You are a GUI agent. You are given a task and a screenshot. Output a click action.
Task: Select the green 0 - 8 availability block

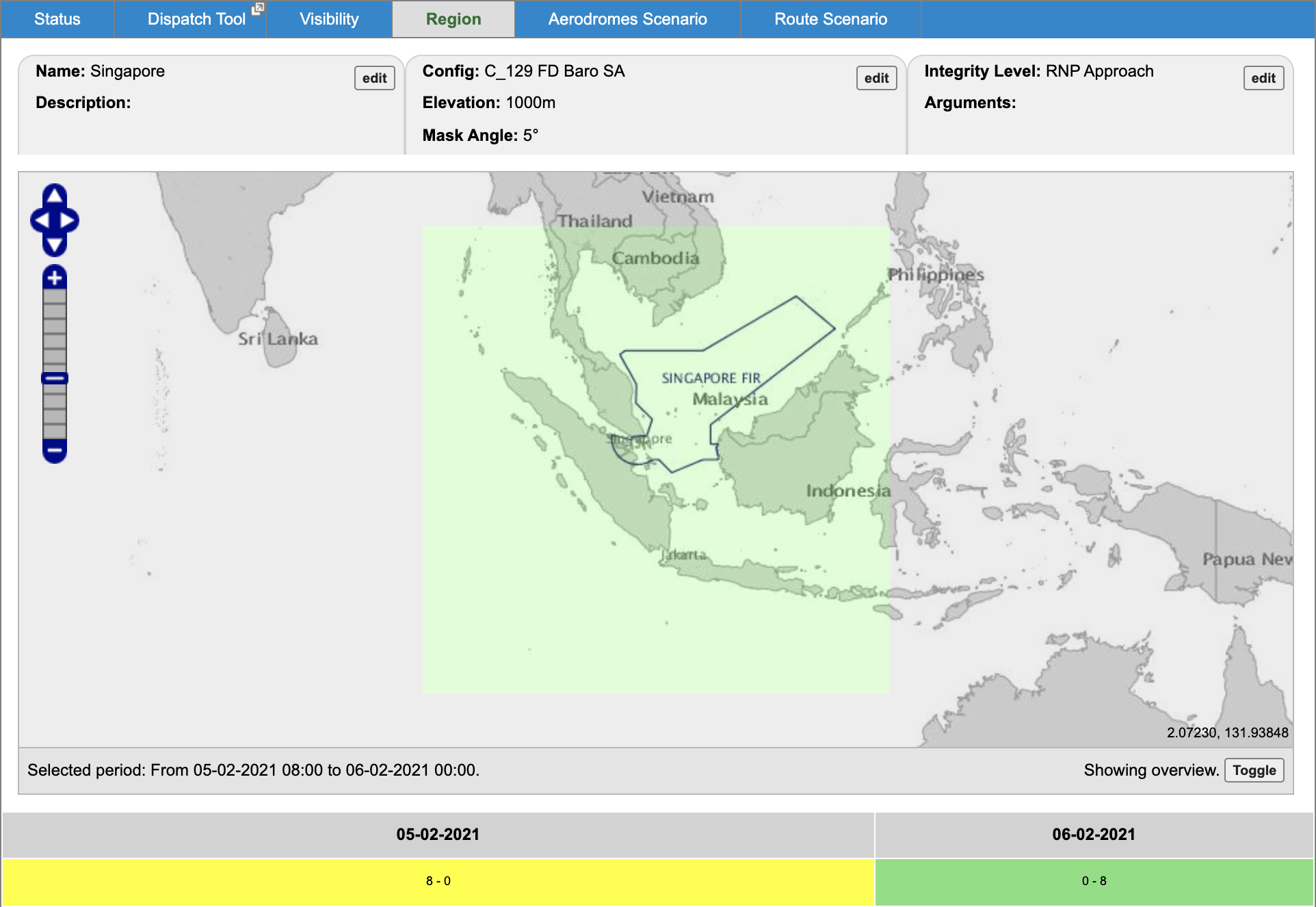coord(1094,881)
